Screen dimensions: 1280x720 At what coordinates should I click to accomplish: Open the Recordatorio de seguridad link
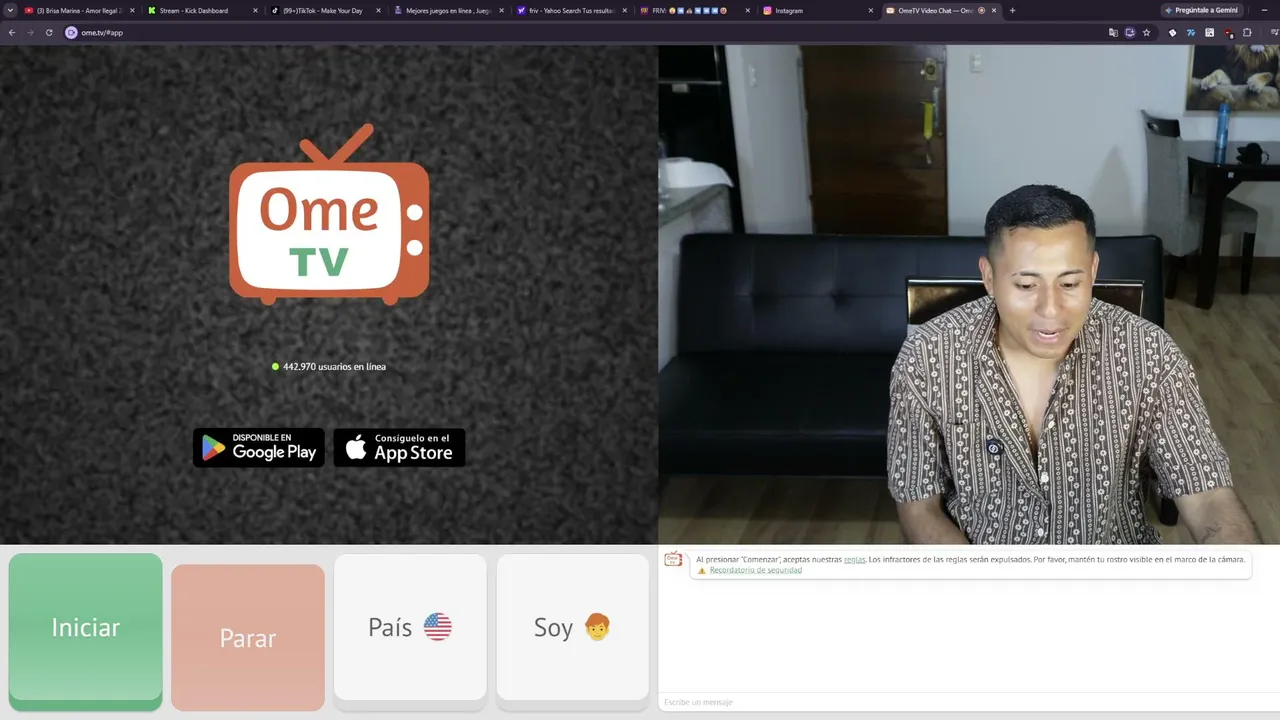[755, 570]
